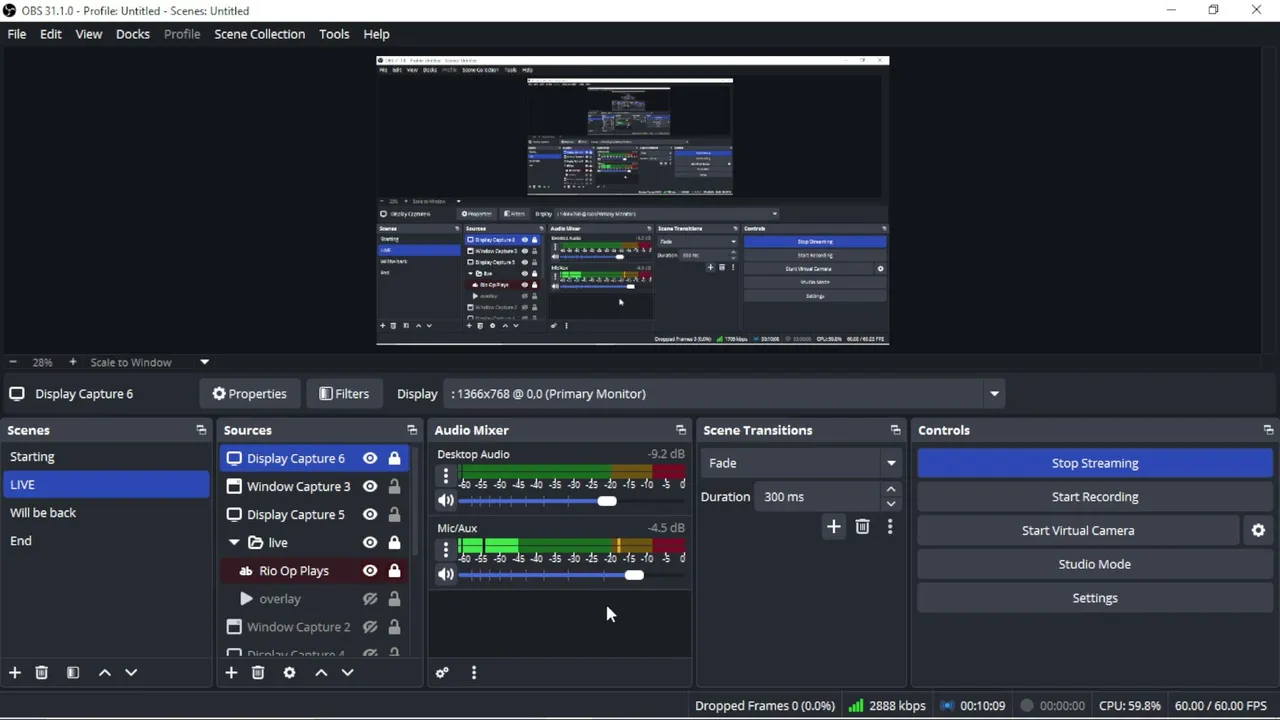
Task: Open Edit menu
Action: click(x=51, y=34)
